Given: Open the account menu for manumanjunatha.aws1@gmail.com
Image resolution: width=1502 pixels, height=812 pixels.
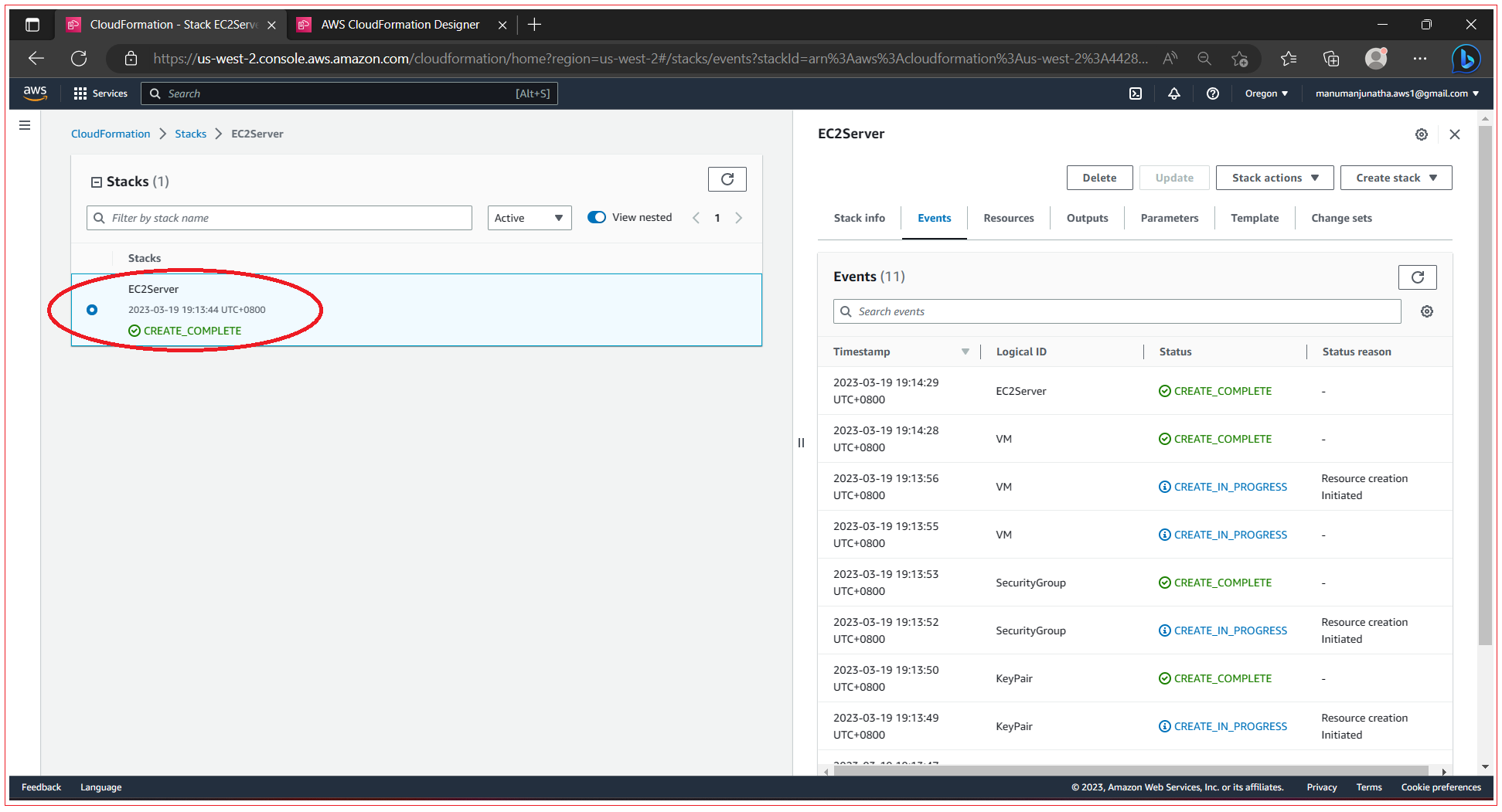Looking at the screenshot, I should [x=1397, y=93].
